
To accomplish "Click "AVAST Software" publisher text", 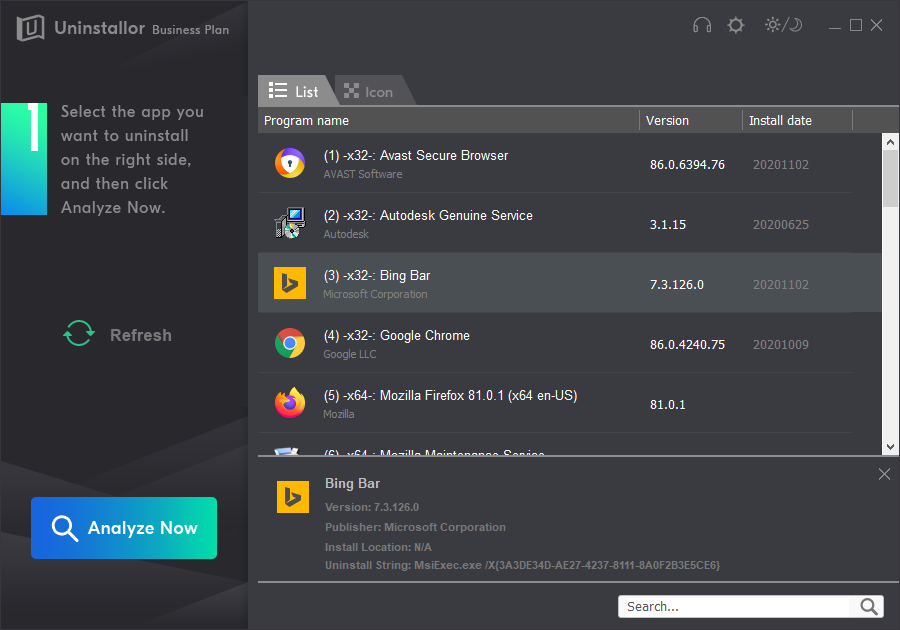I will (363, 174).
